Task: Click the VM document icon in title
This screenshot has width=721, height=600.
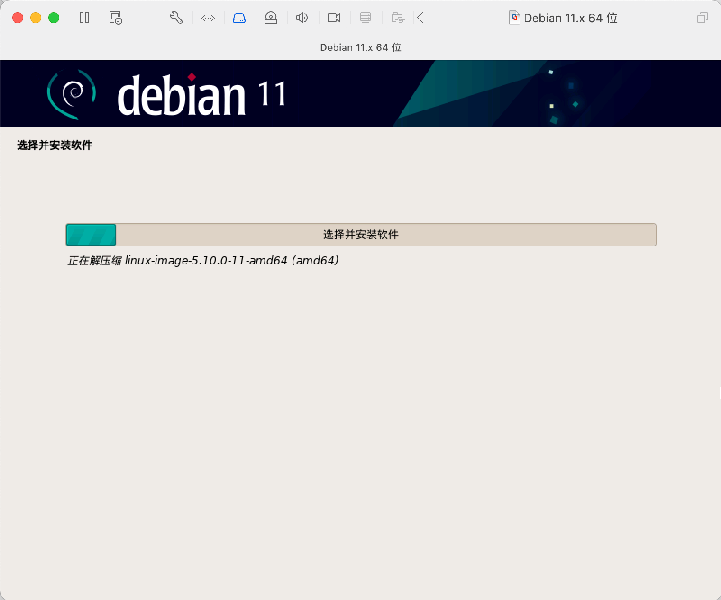Action: pyautogui.click(x=515, y=18)
